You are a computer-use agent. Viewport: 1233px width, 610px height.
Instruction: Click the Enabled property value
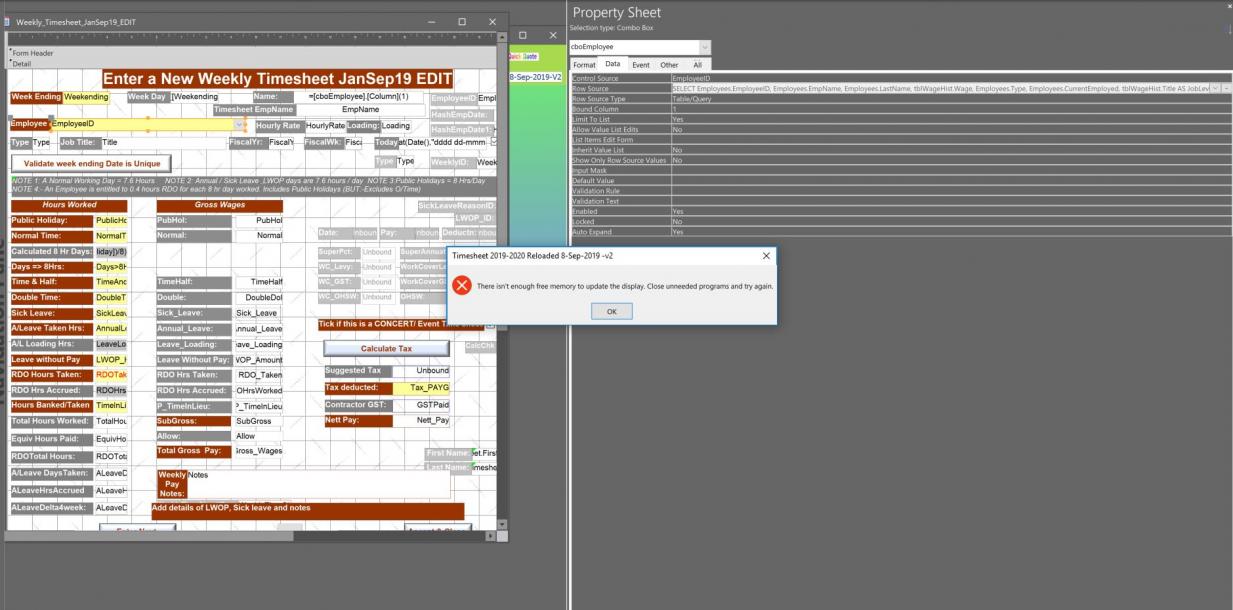(x=951, y=211)
